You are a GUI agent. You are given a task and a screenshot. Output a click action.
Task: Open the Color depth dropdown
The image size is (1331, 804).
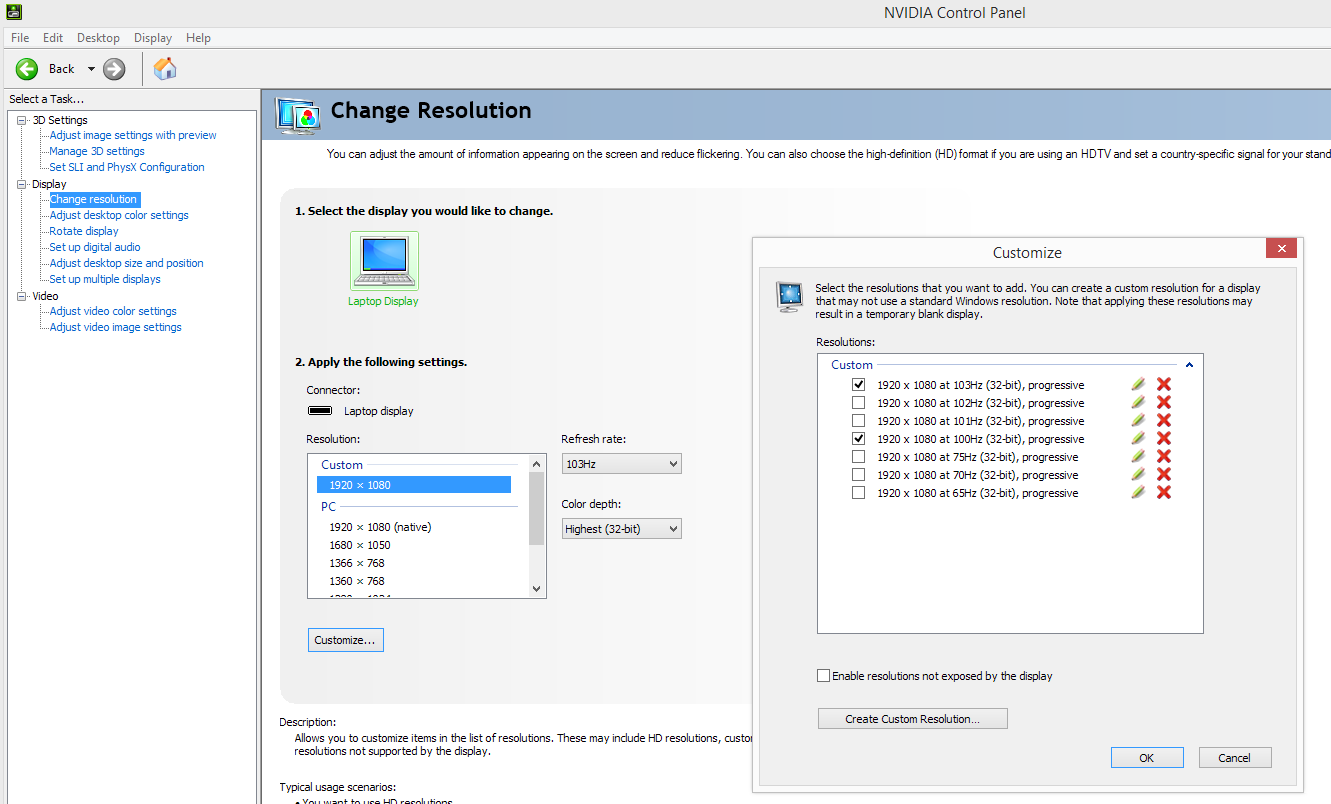[621, 528]
